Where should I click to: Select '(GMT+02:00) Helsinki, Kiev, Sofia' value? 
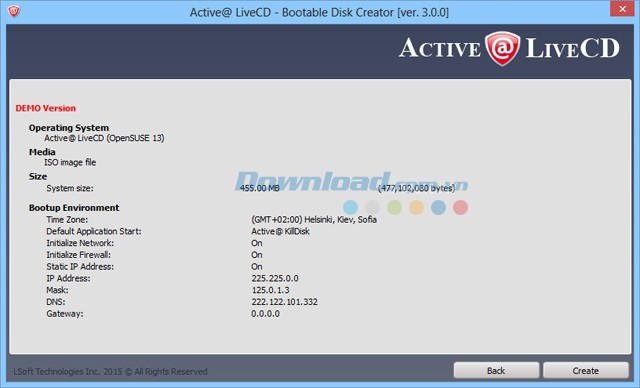314,219
